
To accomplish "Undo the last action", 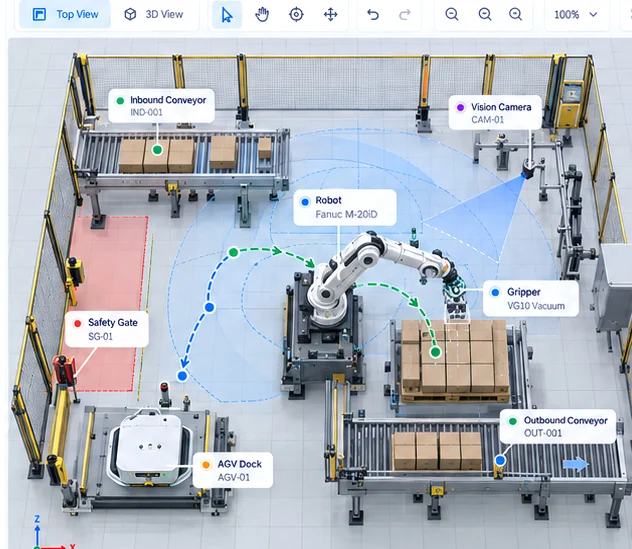I will pyautogui.click(x=373, y=15).
